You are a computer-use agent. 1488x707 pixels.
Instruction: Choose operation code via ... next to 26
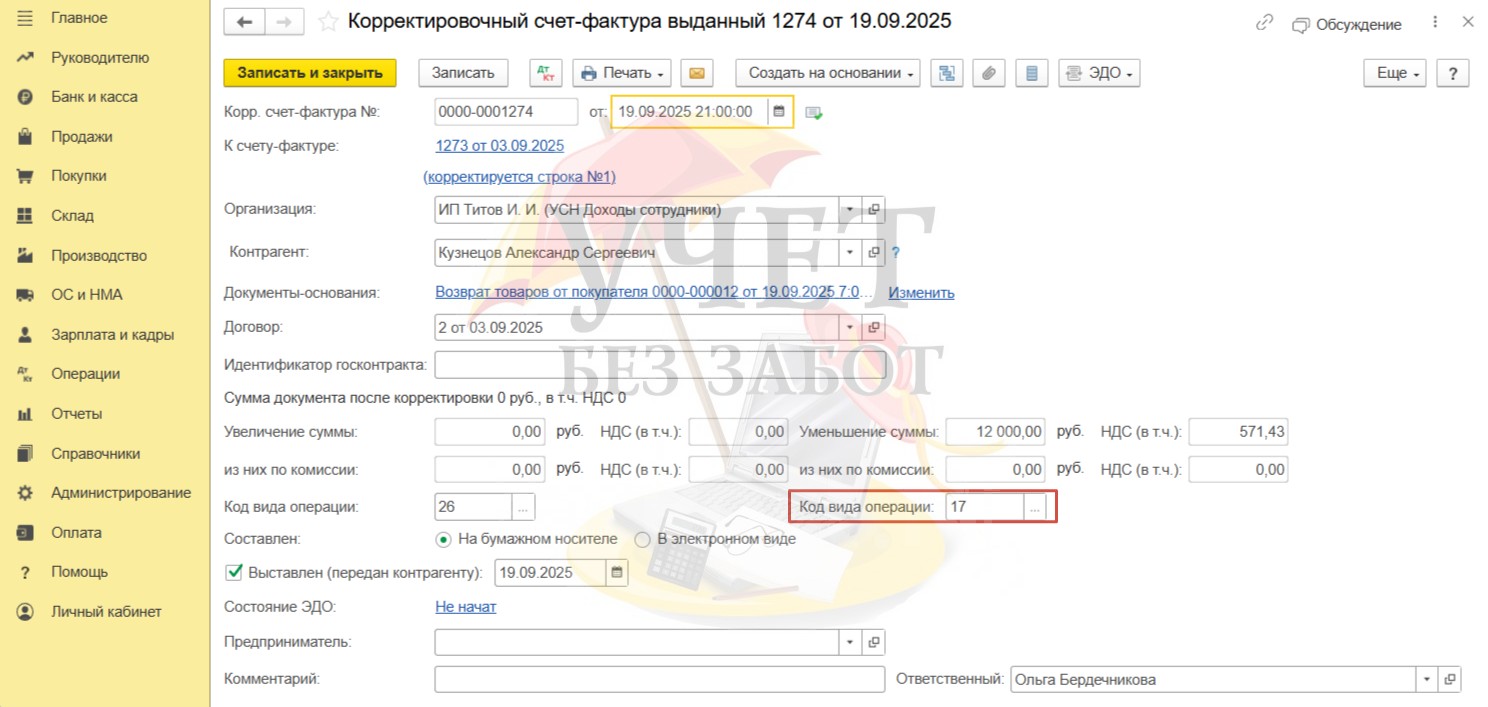pos(524,507)
